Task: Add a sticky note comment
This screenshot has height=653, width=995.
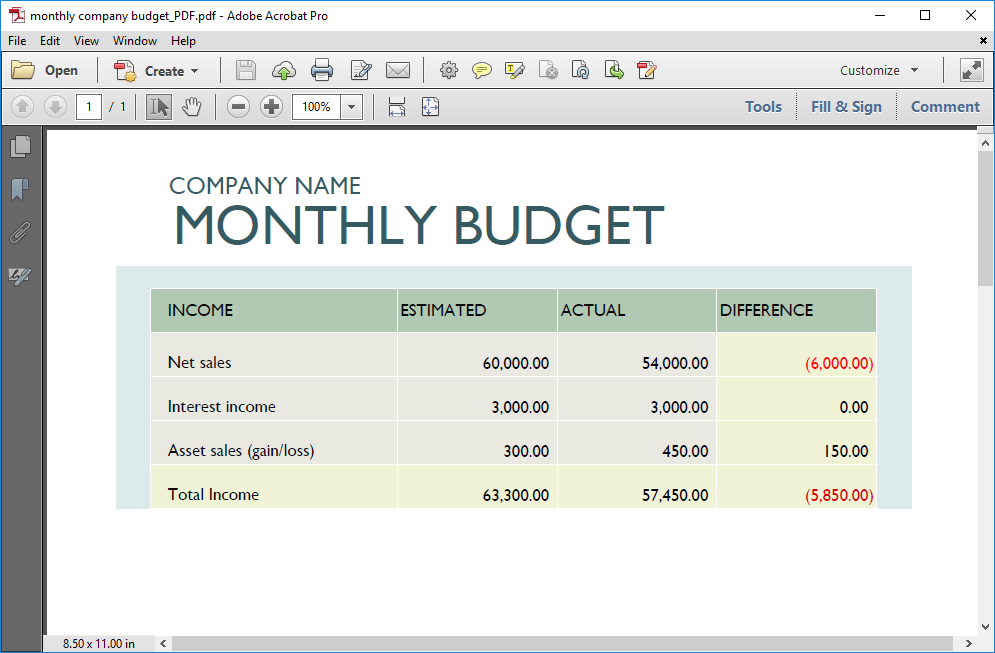Action: (x=482, y=70)
